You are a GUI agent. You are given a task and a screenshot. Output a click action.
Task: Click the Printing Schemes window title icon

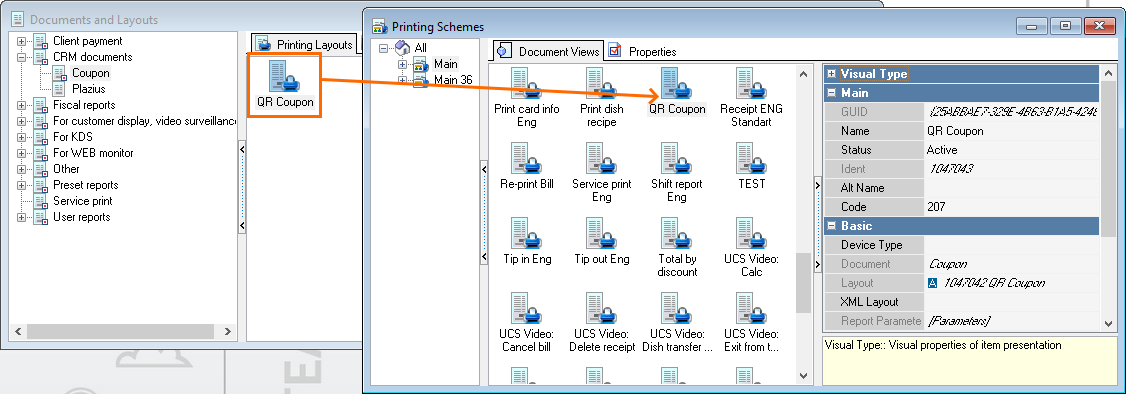coord(380,27)
